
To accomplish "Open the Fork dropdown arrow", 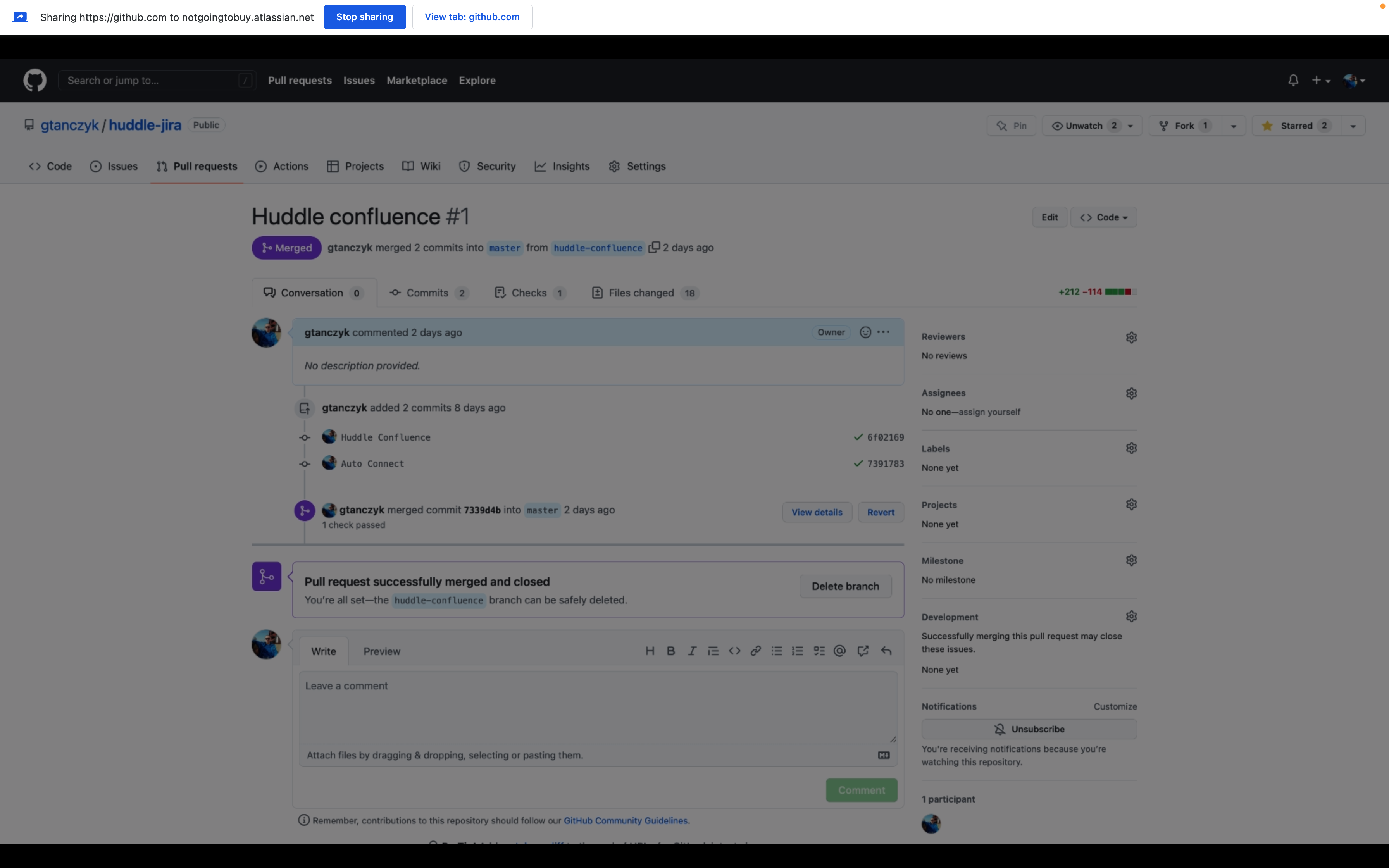I will (1233, 126).
